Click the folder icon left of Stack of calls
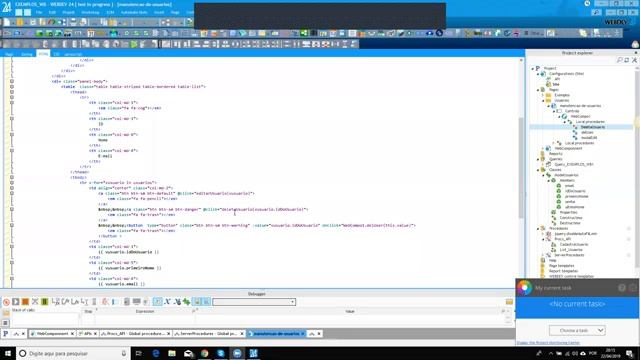 click(6, 312)
